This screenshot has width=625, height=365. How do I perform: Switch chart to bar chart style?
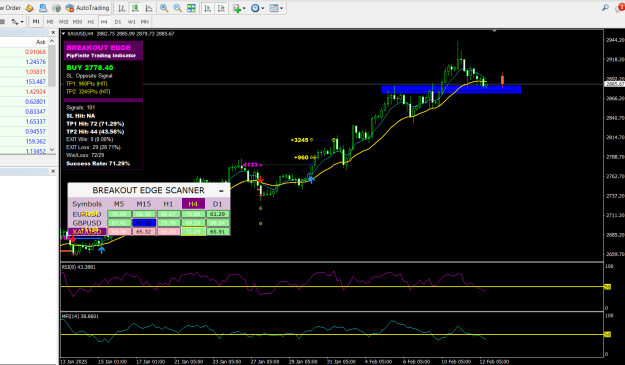(122, 8)
